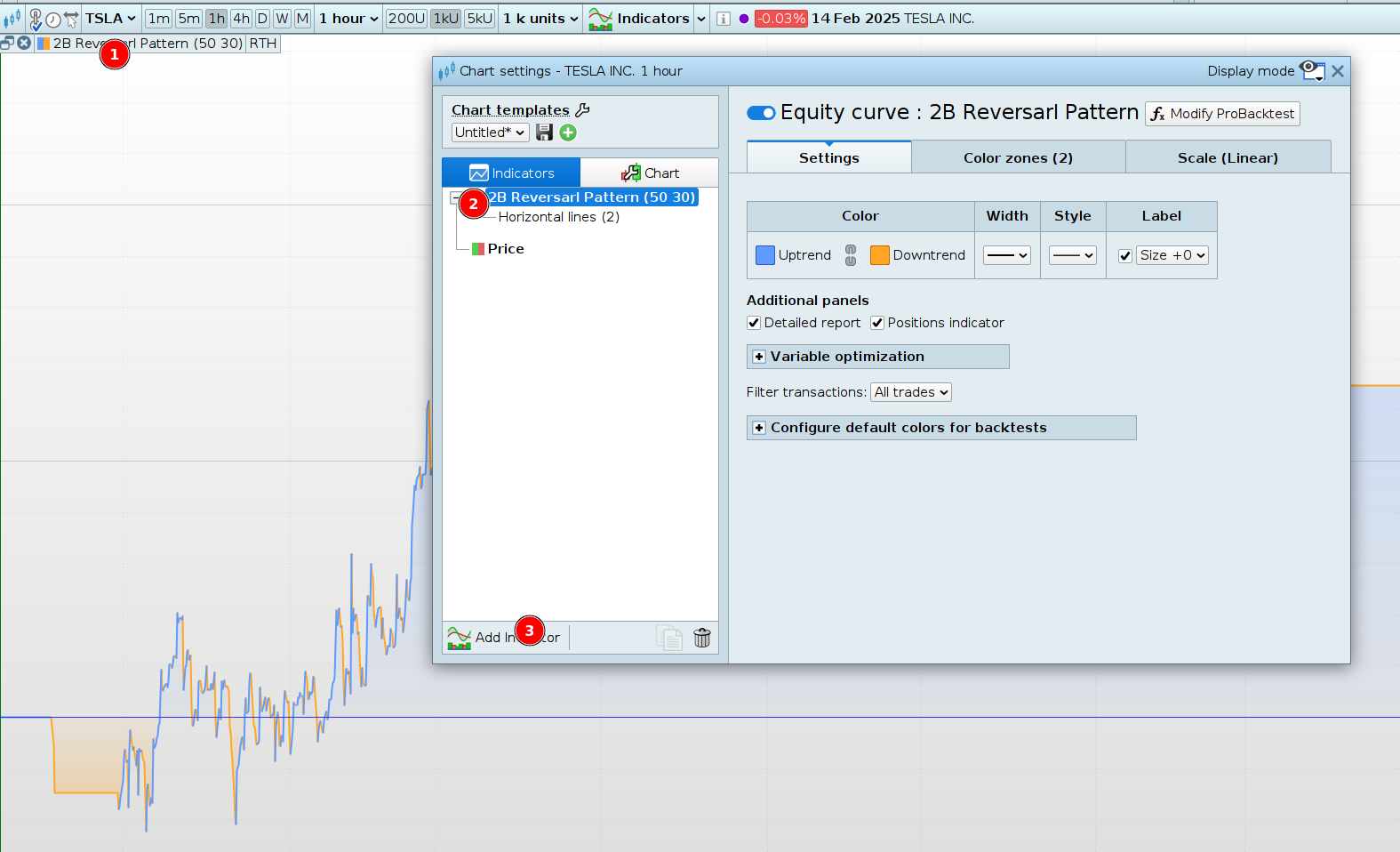1400x852 pixels.
Task: Click the RTH session label on panel
Action: pyautogui.click(x=263, y=43)
